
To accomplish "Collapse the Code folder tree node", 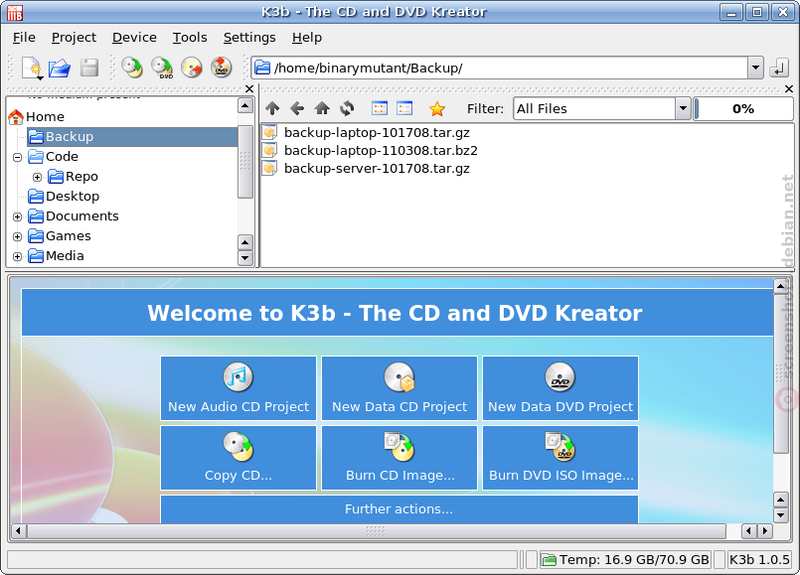I will (x=17, y=157).
